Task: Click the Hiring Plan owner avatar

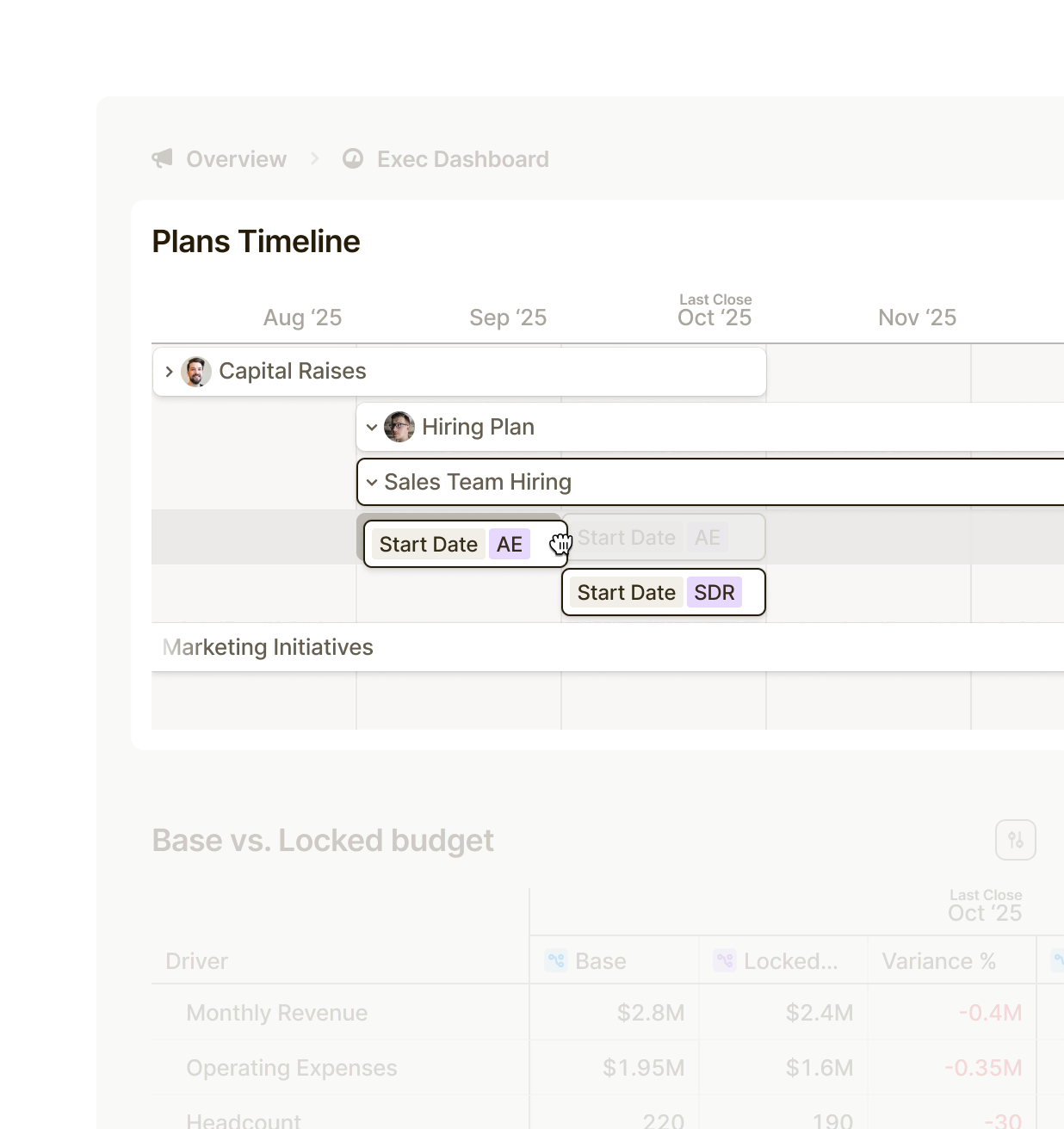Action: [399, 427]
